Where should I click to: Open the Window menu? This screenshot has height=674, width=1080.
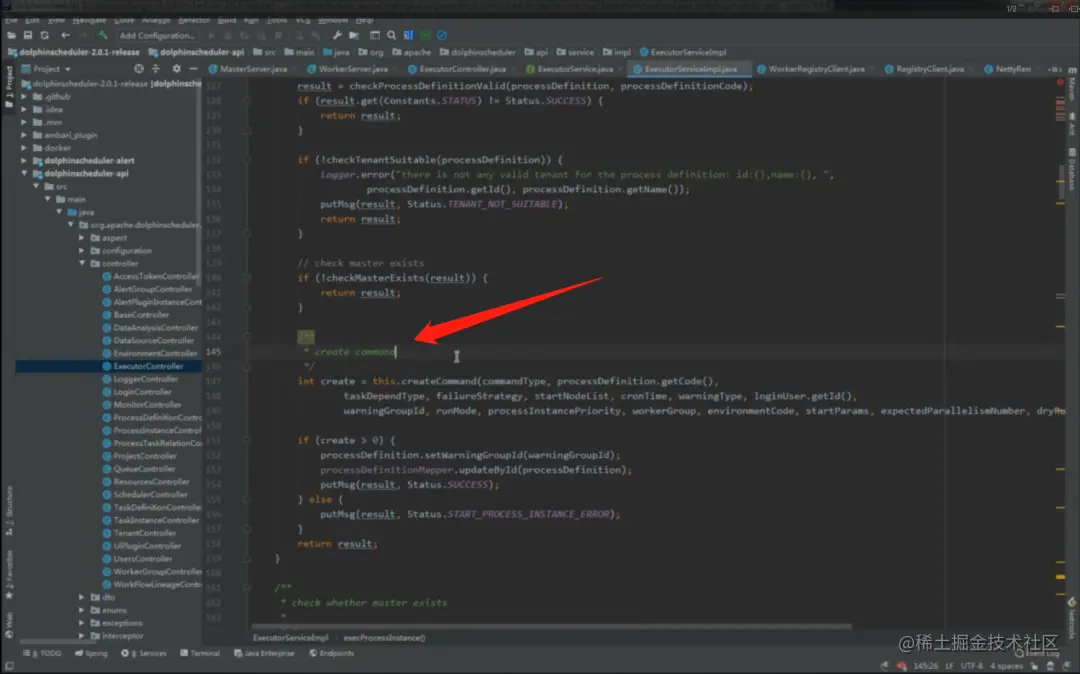[333, 20]
